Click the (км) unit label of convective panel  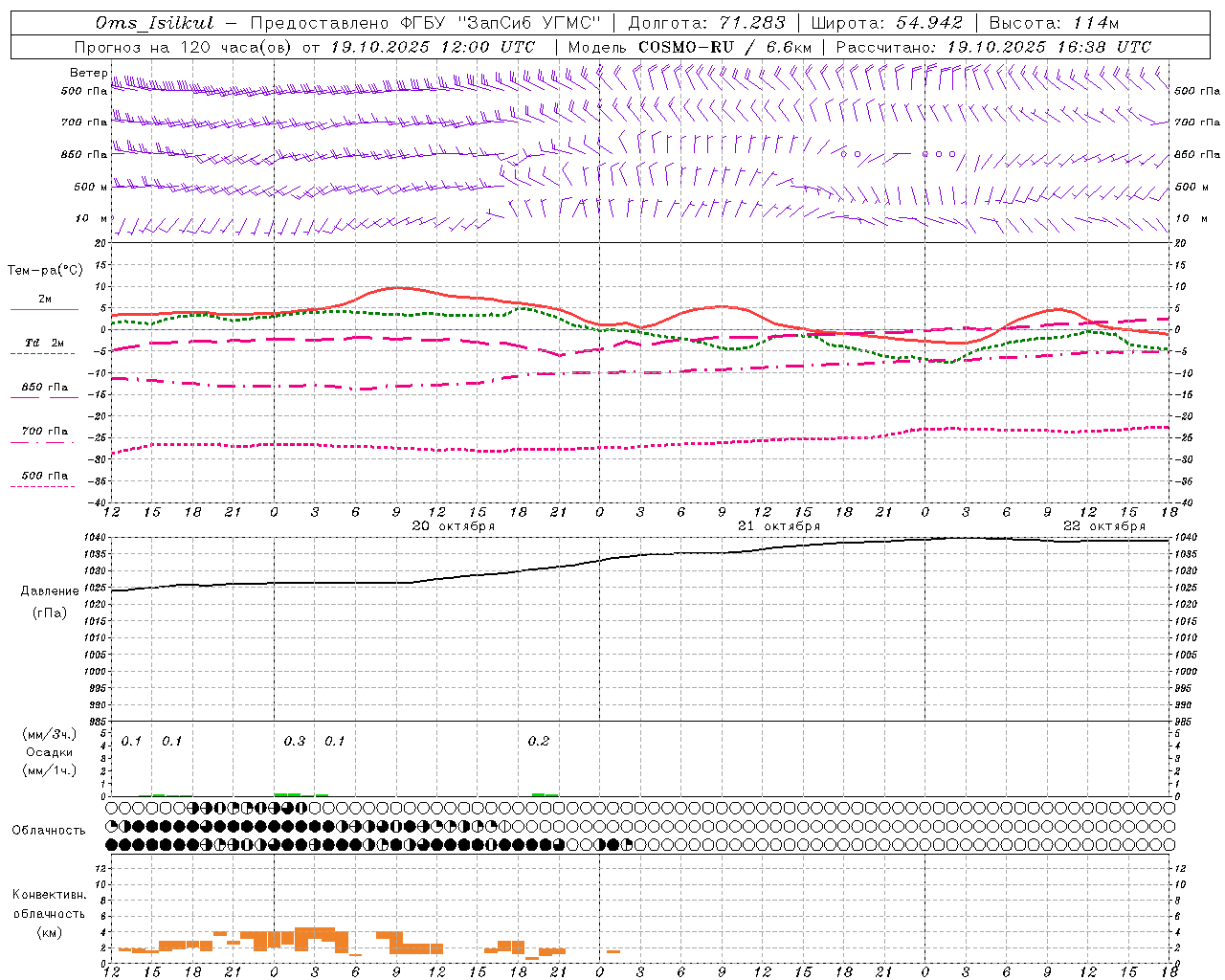pos(49,932)
